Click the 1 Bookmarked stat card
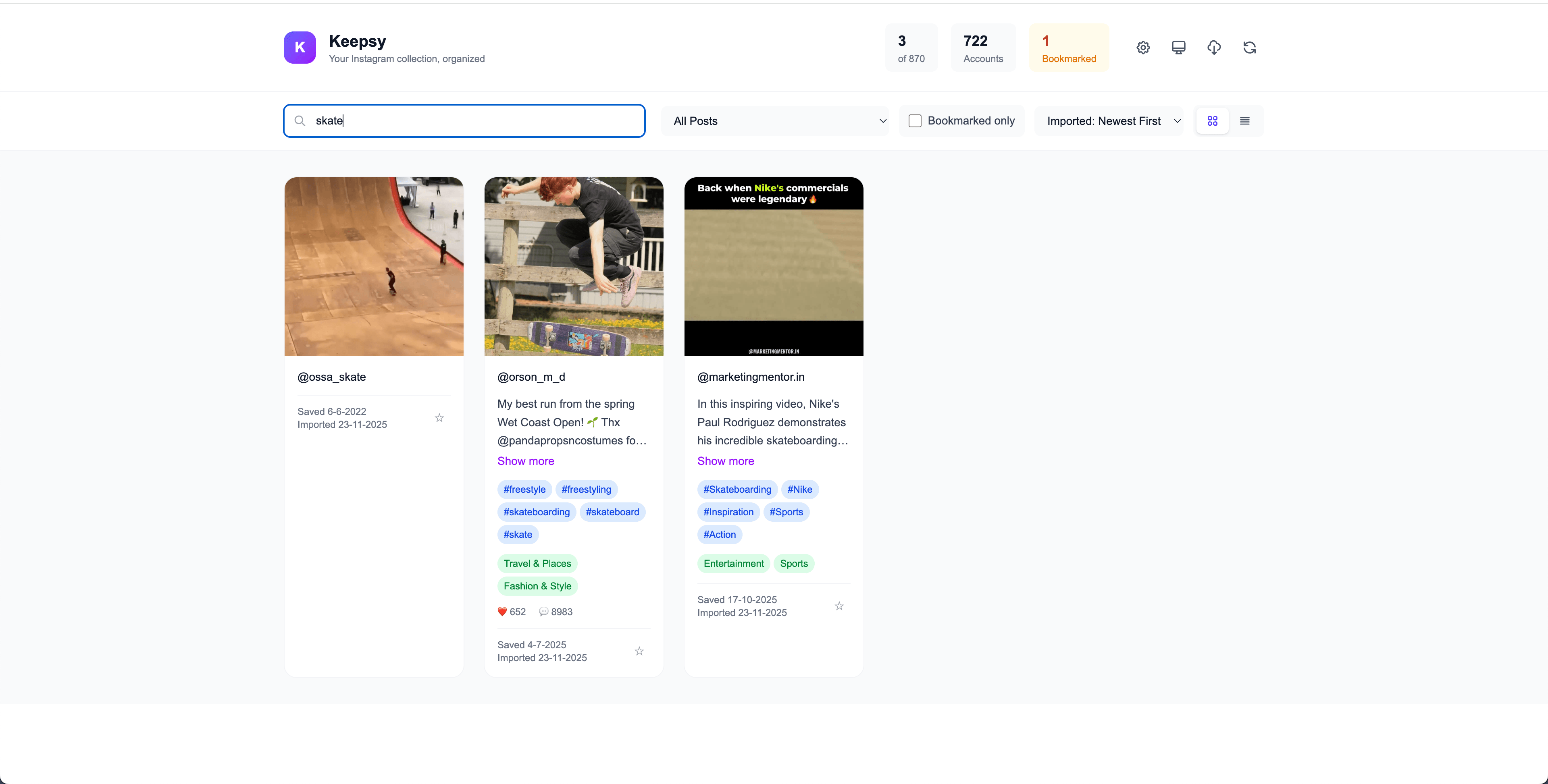Viewport: 1548px width, 784px height. 1069,48
